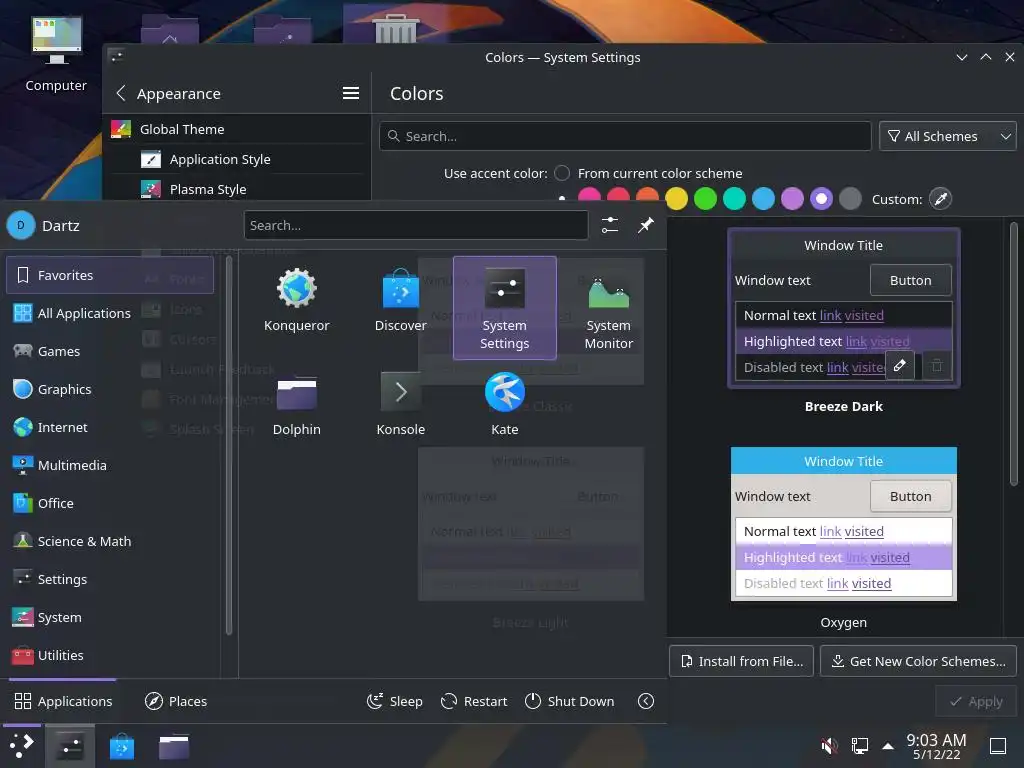The image size is (1024, 768).
Task: Click Shut Down button
Action: coord(569,701)
